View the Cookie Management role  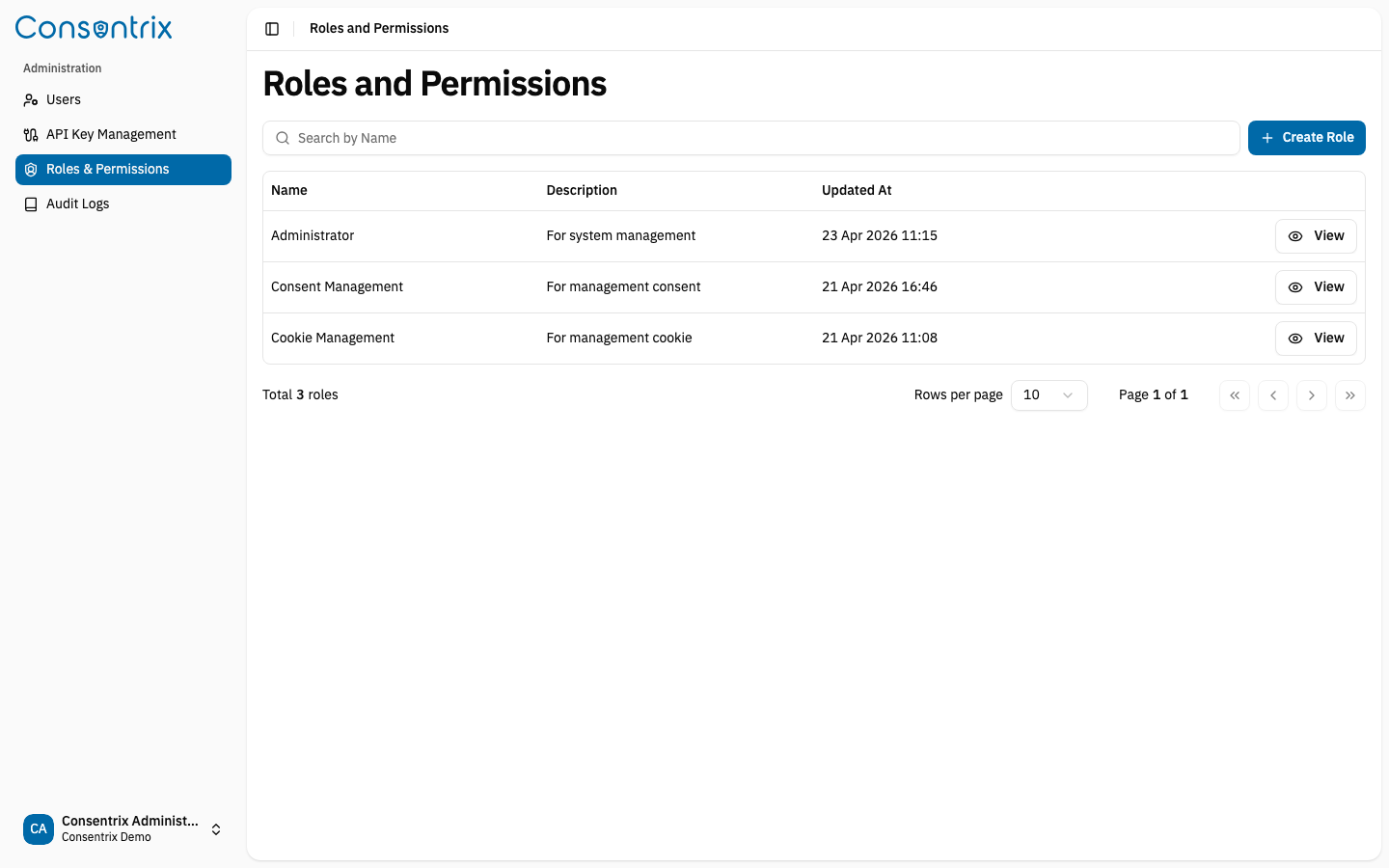tap(1316, 339)
